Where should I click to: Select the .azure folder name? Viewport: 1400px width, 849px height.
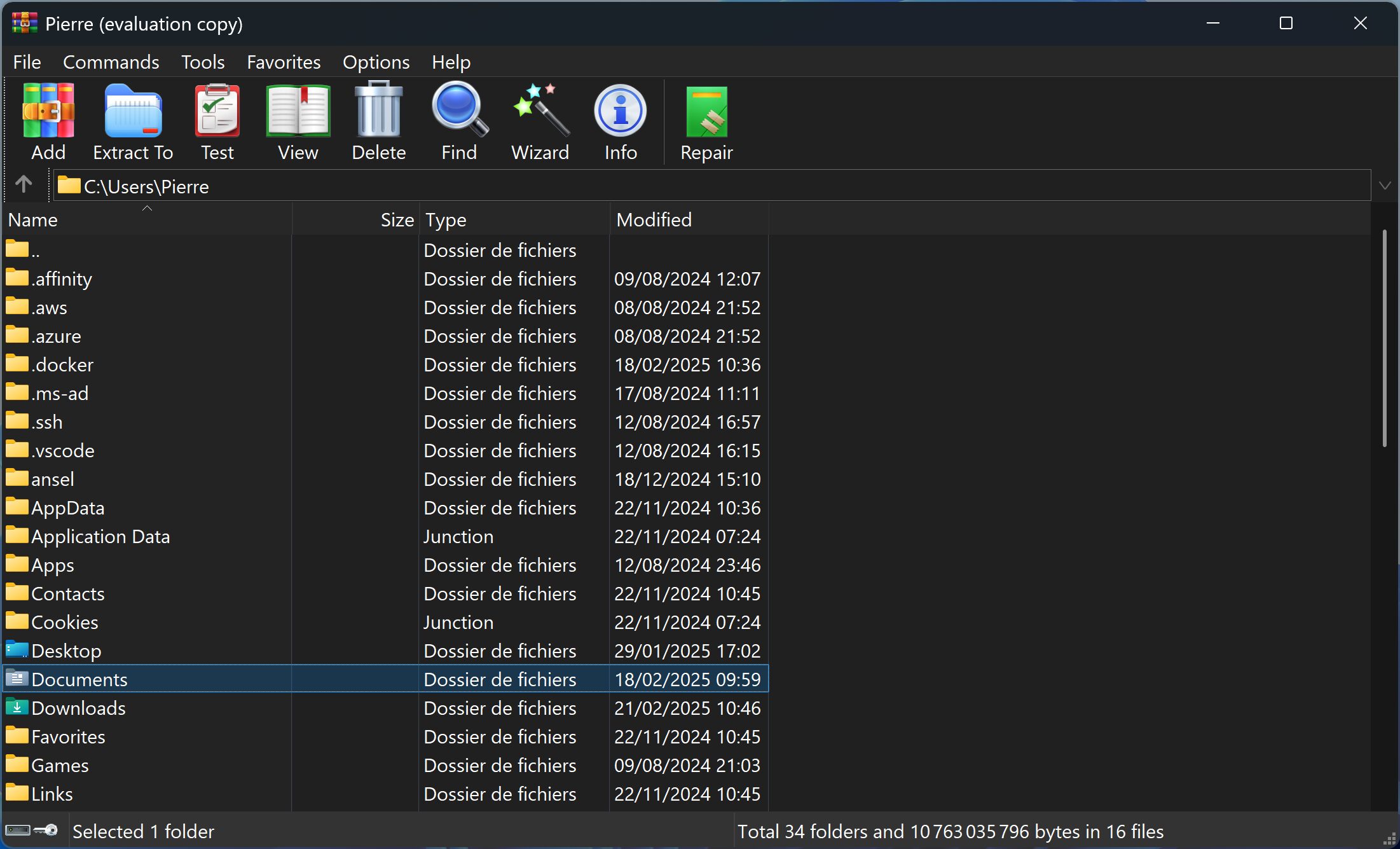tap(56, 336)
